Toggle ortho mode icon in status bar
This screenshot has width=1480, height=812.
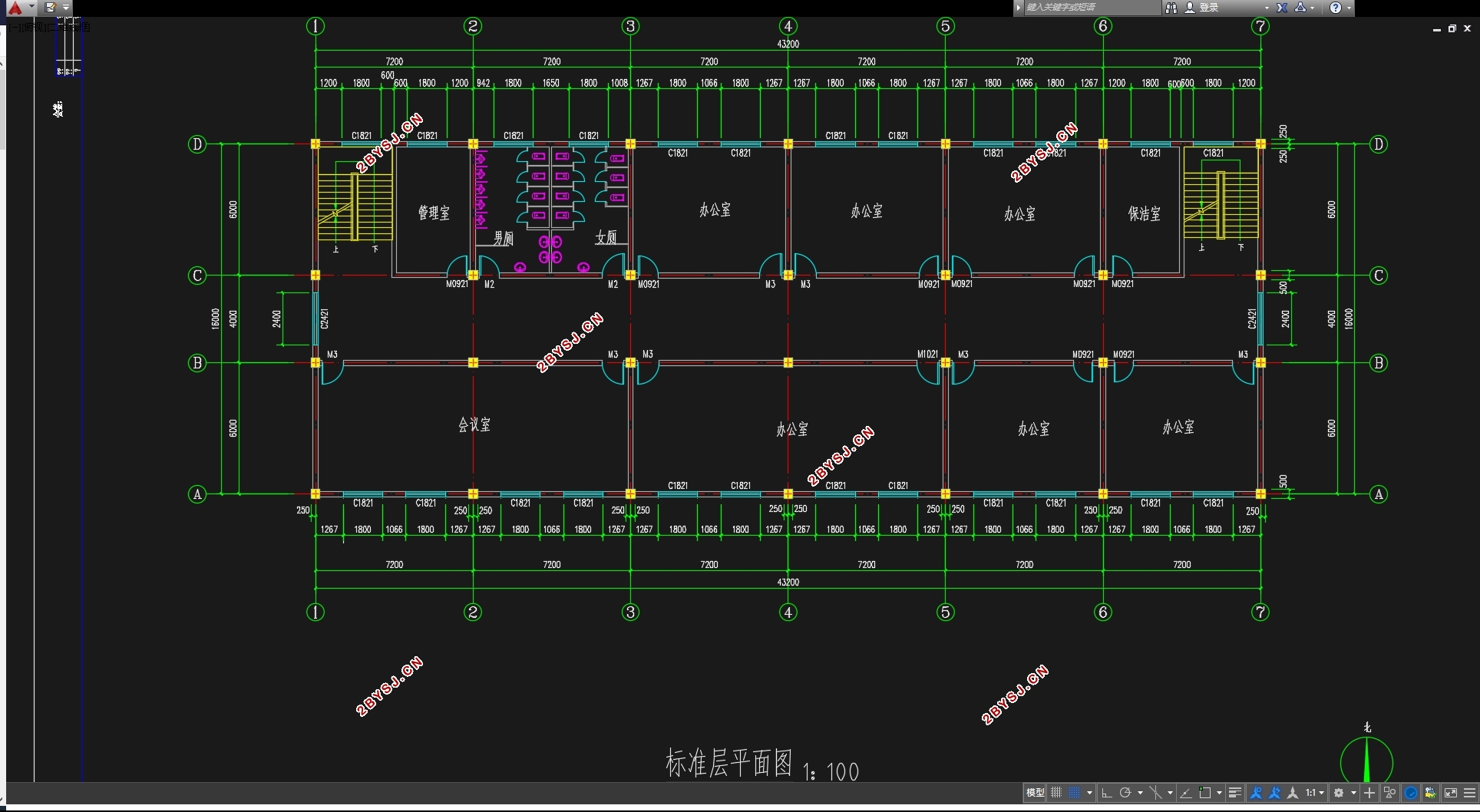click(1106, 793)
